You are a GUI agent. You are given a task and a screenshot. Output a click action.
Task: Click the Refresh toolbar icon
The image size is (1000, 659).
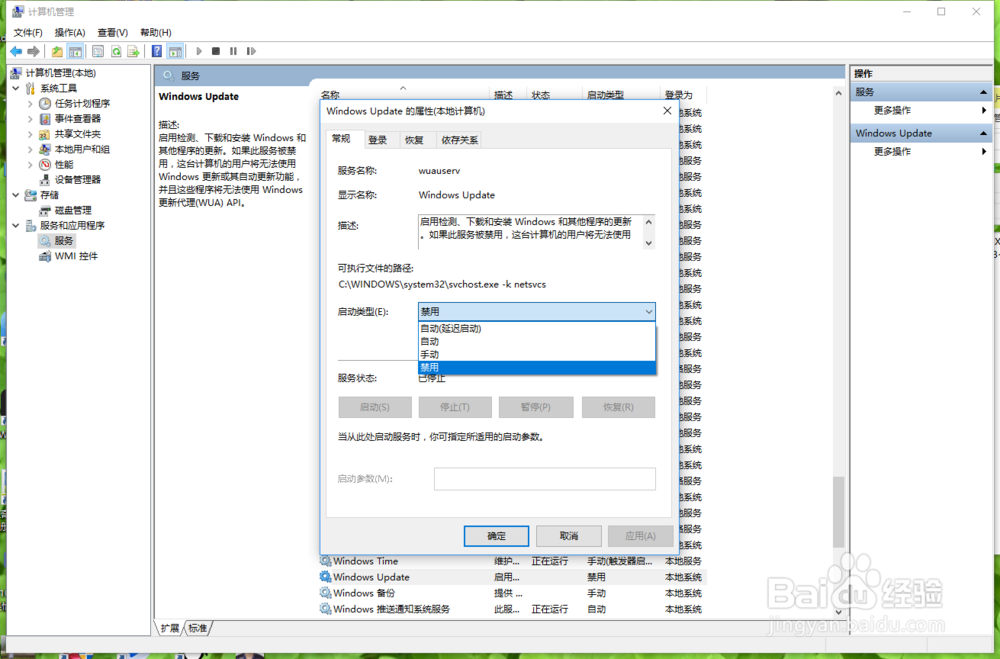[116, 51]
